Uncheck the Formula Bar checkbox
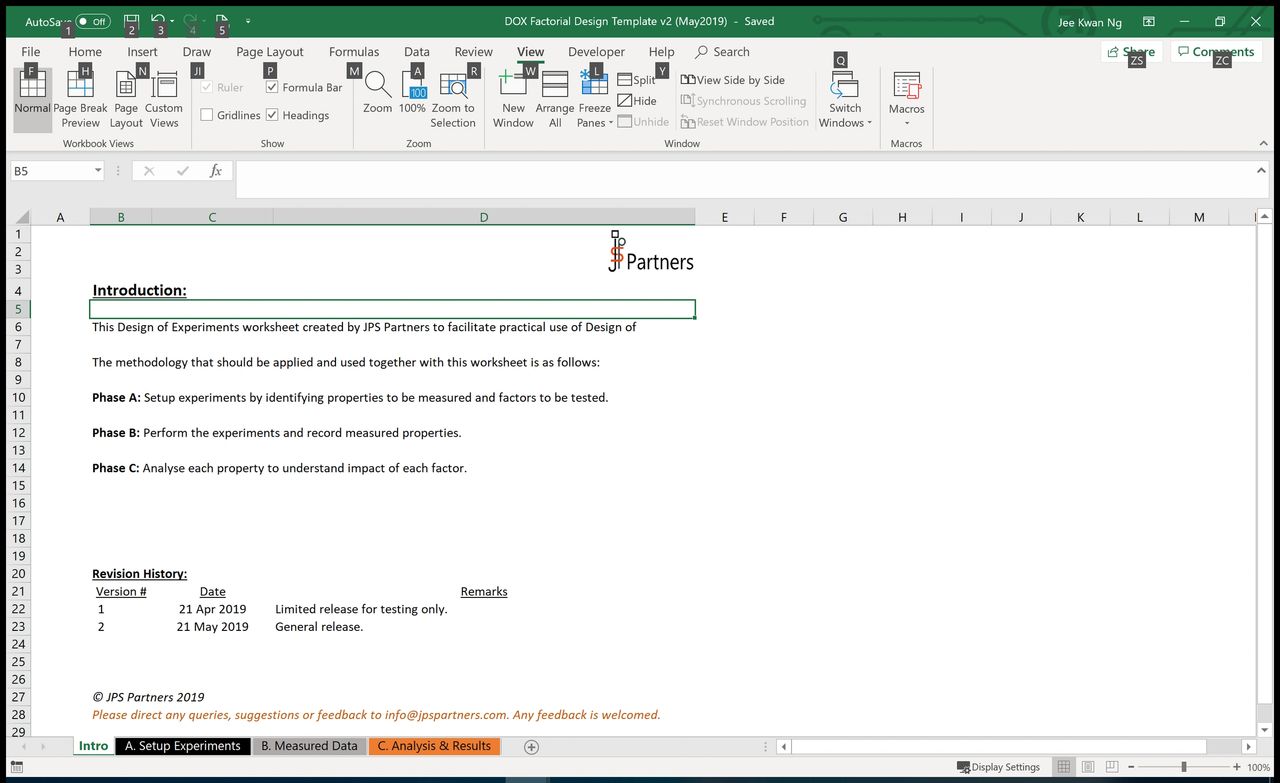This screenshot has height=783, width=1280. (x=272, y=88)
